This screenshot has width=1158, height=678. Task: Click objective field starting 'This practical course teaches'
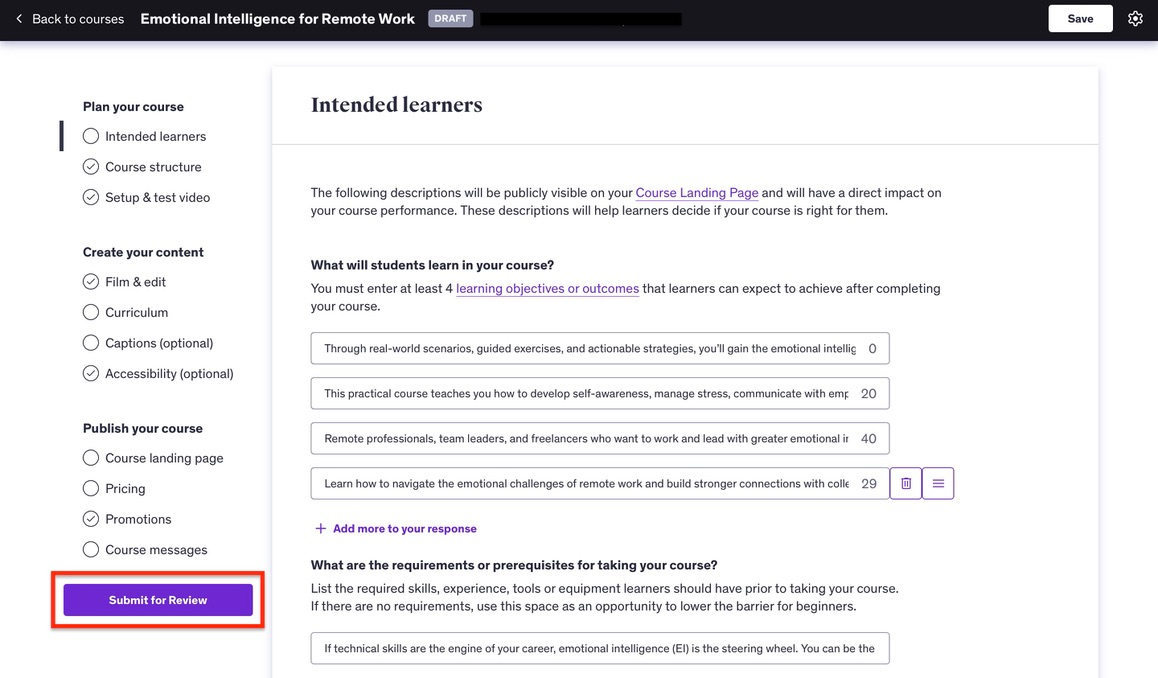pos(600,393)
